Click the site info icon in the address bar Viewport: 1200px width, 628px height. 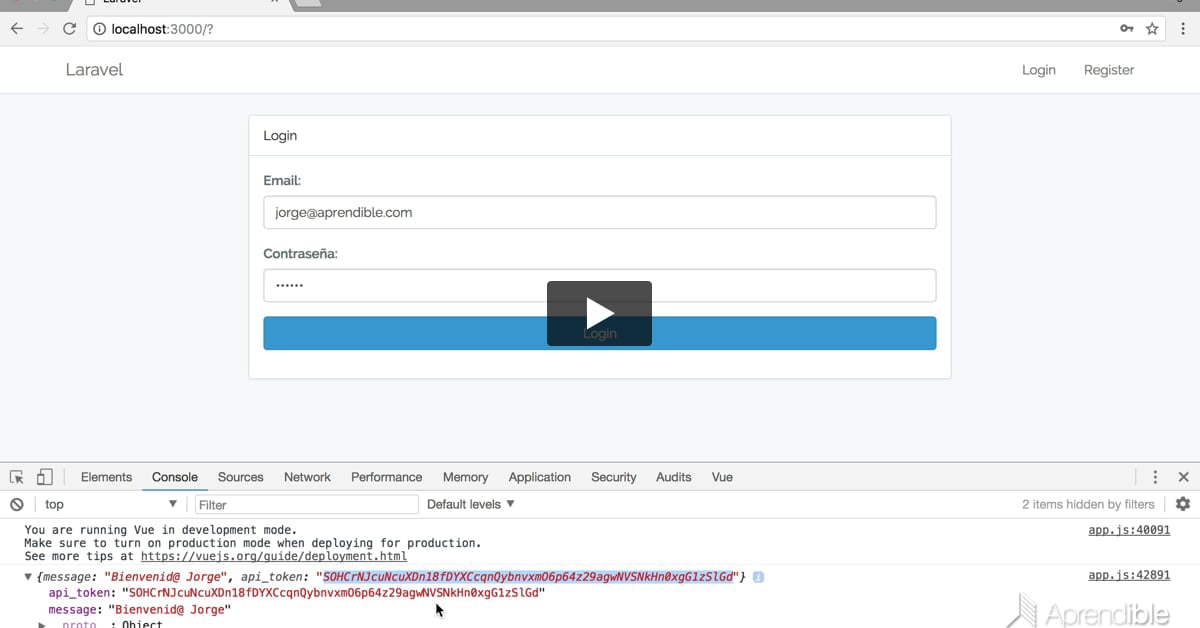(x=99, y=29)
